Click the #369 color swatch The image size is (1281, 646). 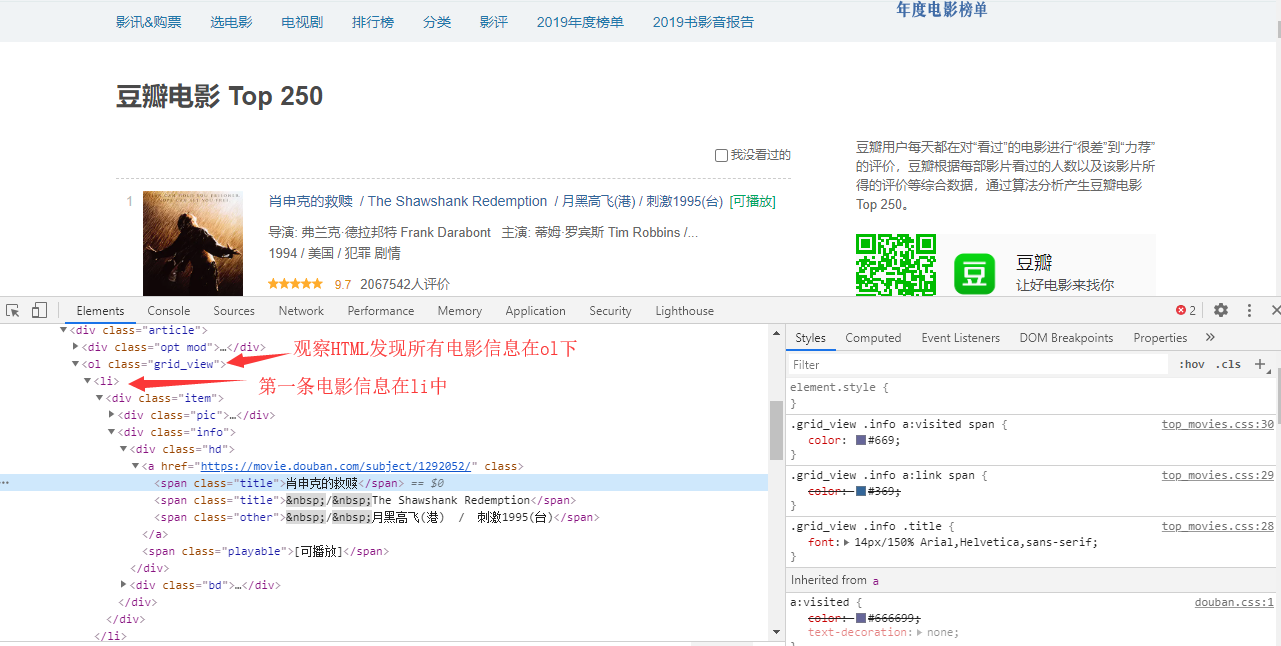tap(861, 492)
